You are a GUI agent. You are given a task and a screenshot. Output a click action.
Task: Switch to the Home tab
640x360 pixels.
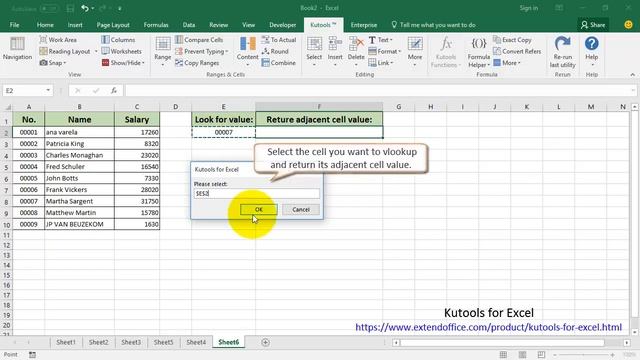[x=45, y=25]
